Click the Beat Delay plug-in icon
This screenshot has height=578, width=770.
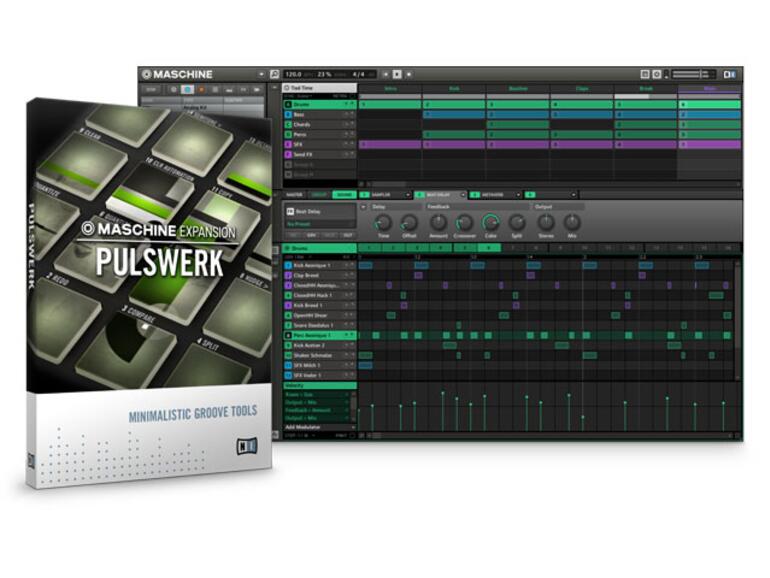(x=290, y=211)
